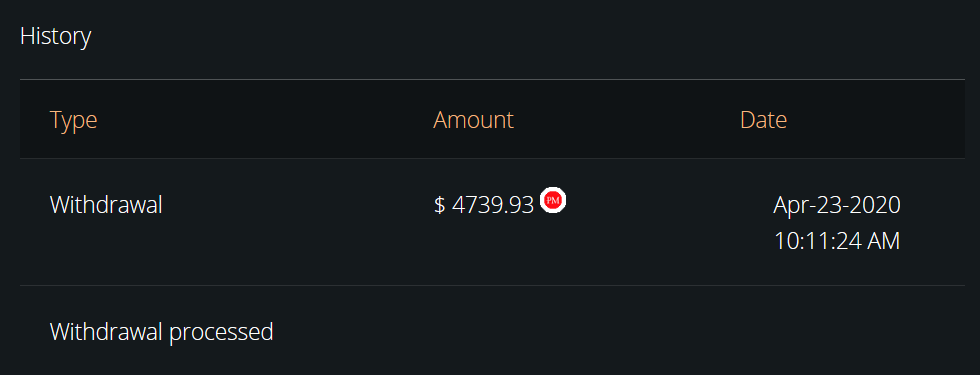Click the dollar sign before the amount

(439, 204)
